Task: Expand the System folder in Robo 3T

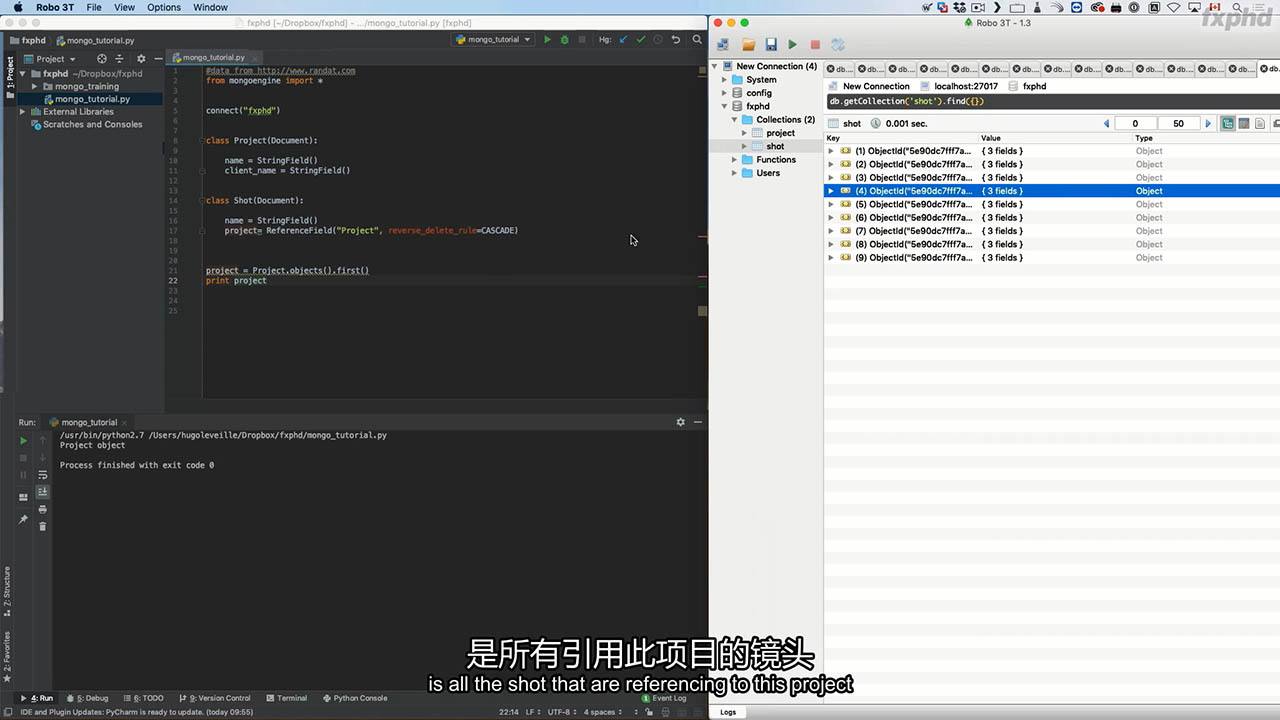Action: (724, 80)
